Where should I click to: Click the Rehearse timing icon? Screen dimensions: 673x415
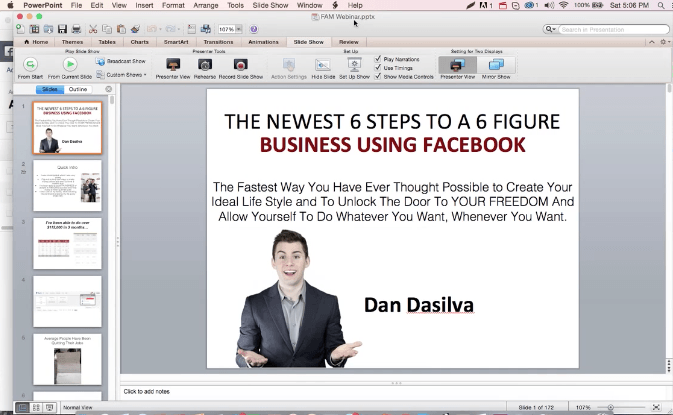pyautogui.click(x=205, y=68)
